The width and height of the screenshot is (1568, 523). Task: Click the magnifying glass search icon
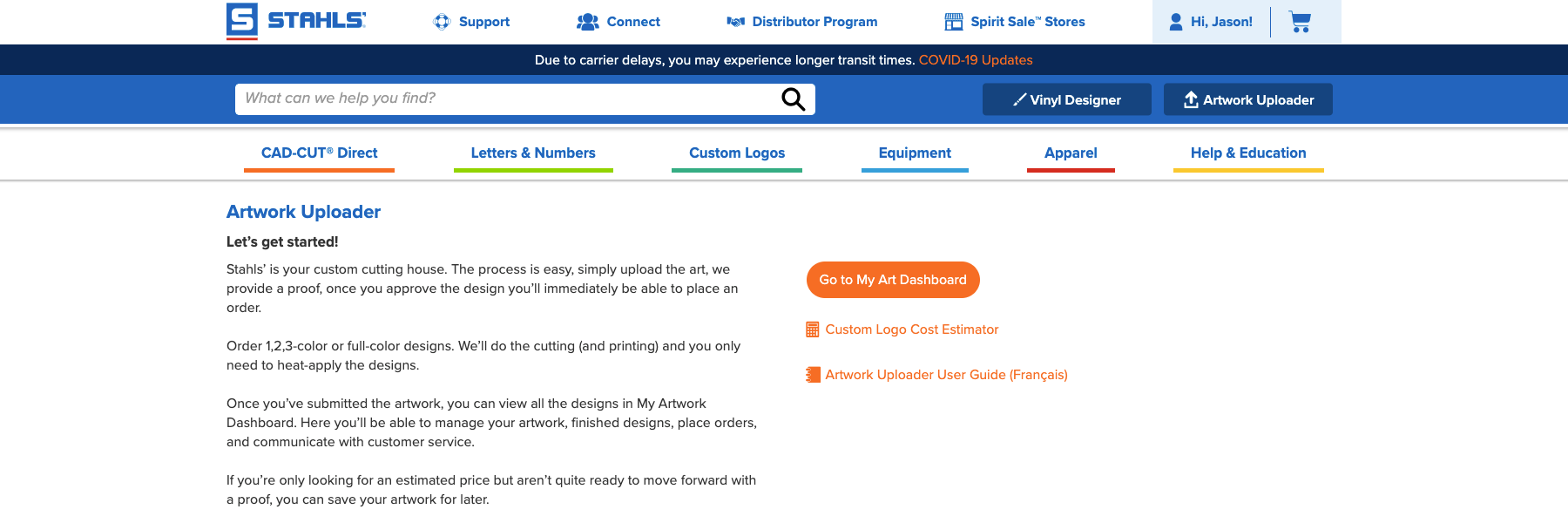[793, 99]
